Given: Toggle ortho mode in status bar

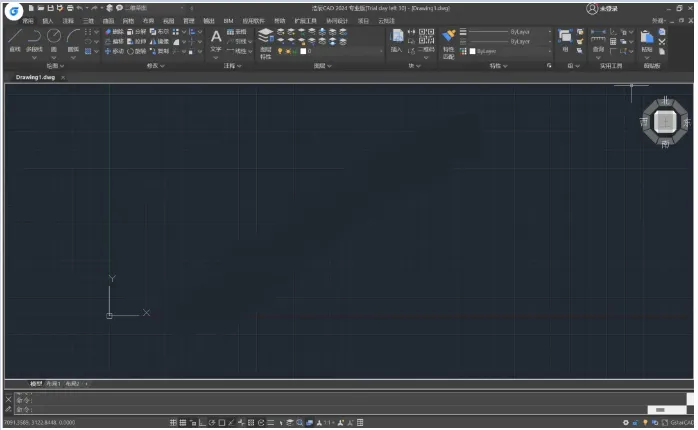Looking at the screenshot, I should coord(202,422).
